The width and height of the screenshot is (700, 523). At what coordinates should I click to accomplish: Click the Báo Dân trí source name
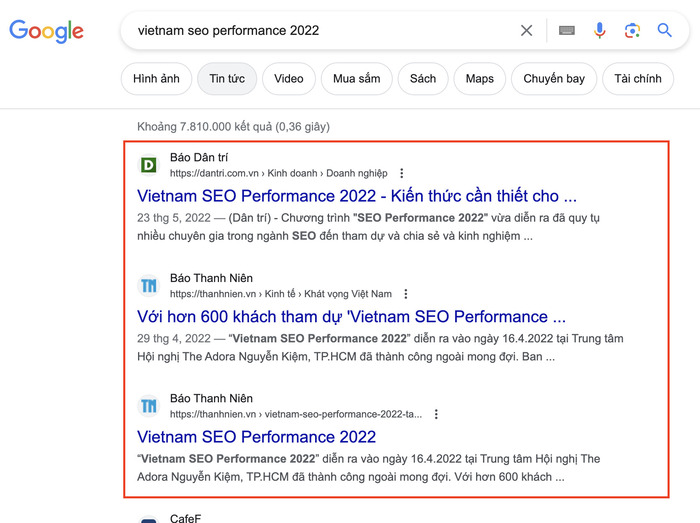(x=199, y=158)
